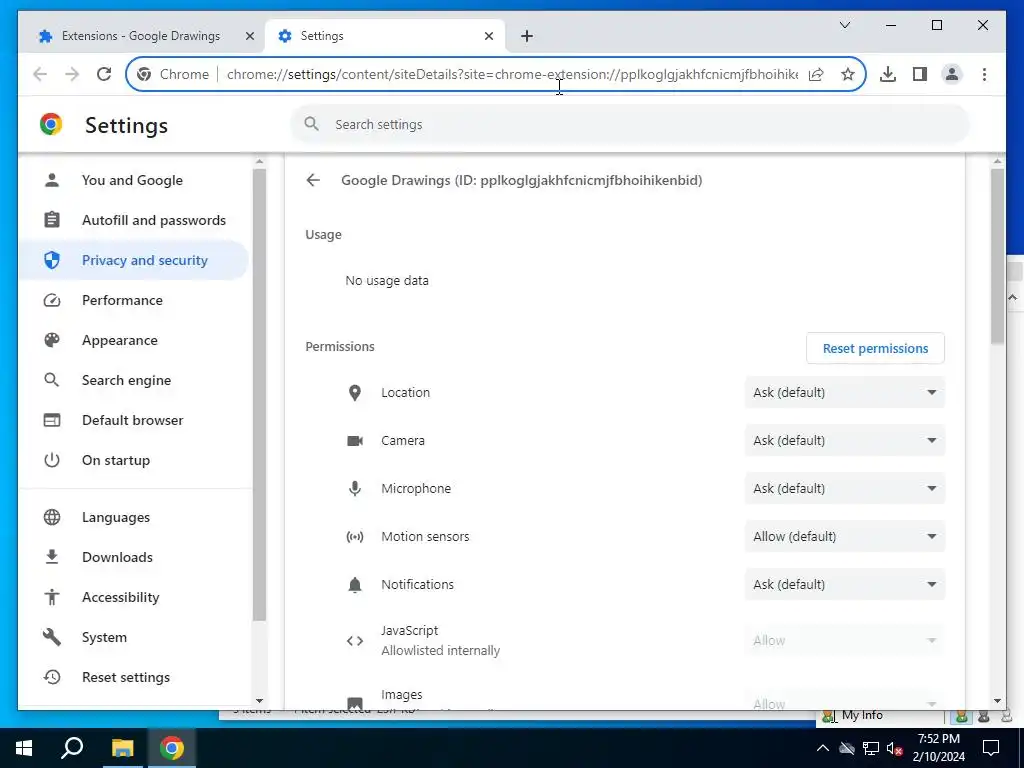1024x768 pixels.
Task: Switch to Extensions - Google Drawings tab
Action: click(140, 36)
